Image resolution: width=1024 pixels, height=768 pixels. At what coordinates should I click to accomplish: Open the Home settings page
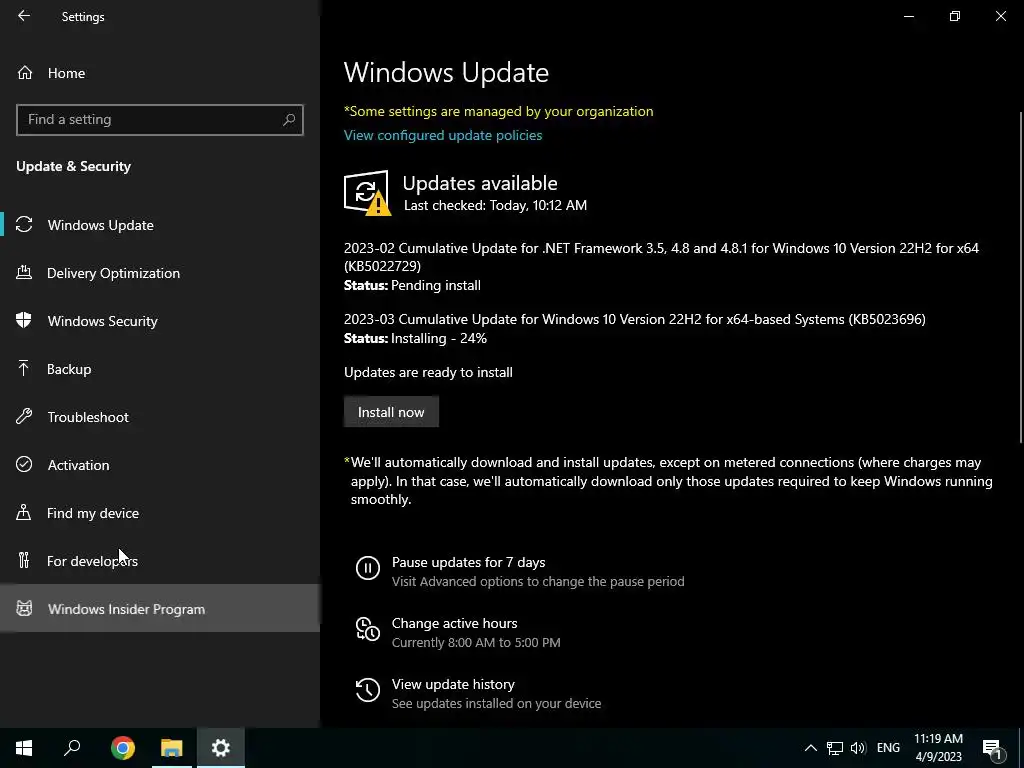(x=160, y=73)
